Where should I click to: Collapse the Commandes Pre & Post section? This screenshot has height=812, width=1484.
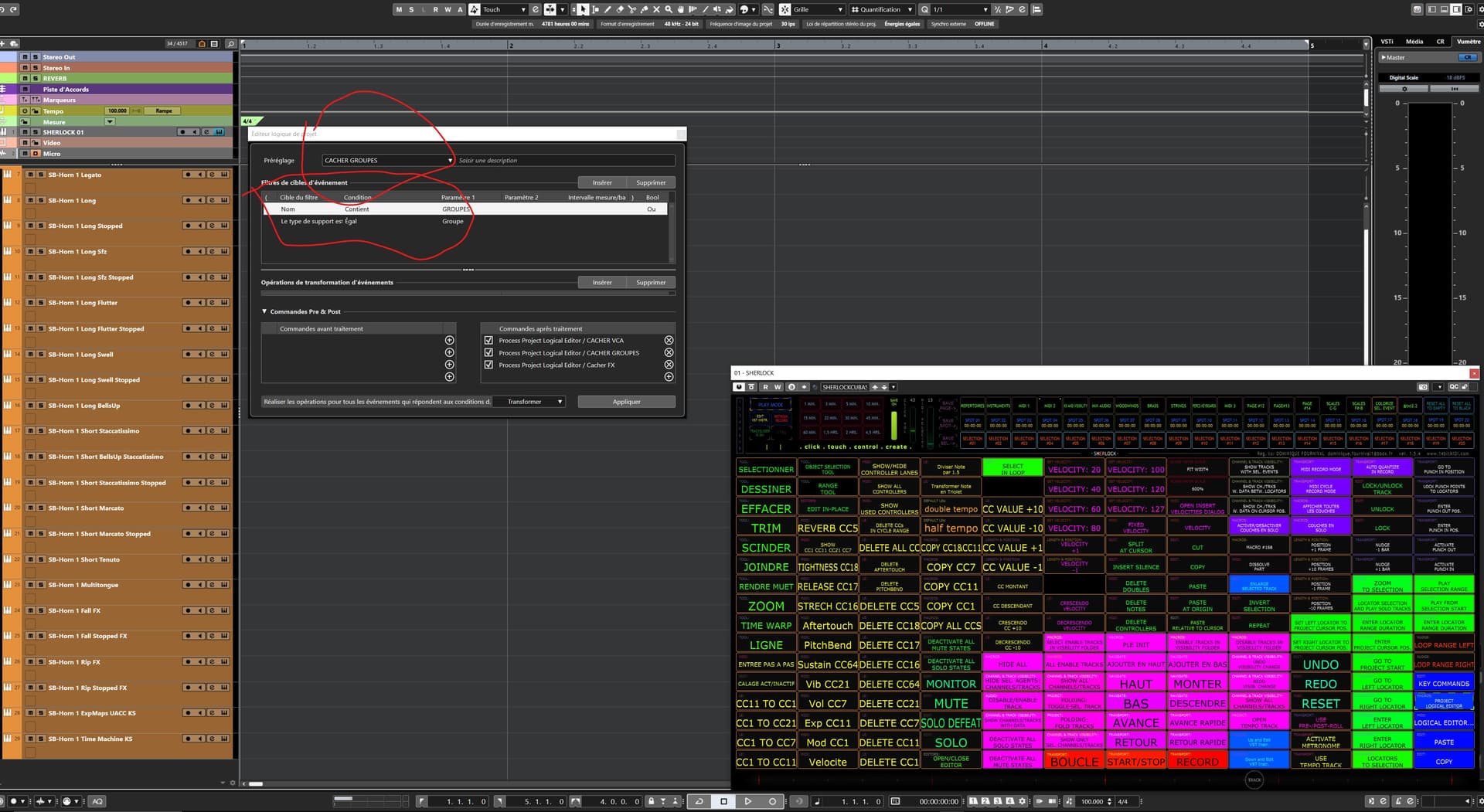[264, 311]
